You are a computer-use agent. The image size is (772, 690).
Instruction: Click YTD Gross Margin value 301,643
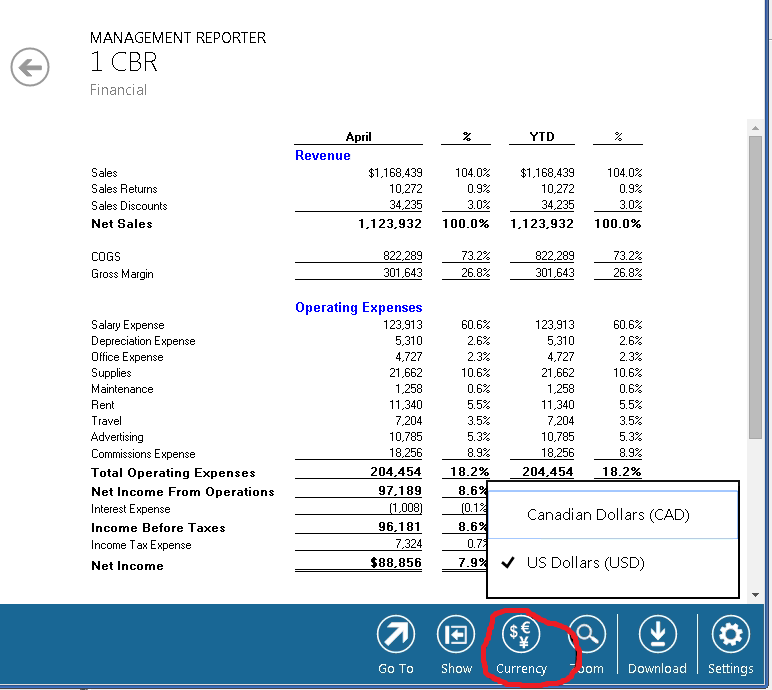pos(554,273)
